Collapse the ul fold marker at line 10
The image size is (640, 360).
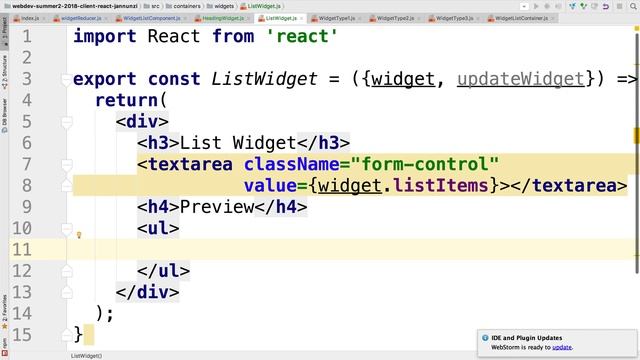coord(67,229)
